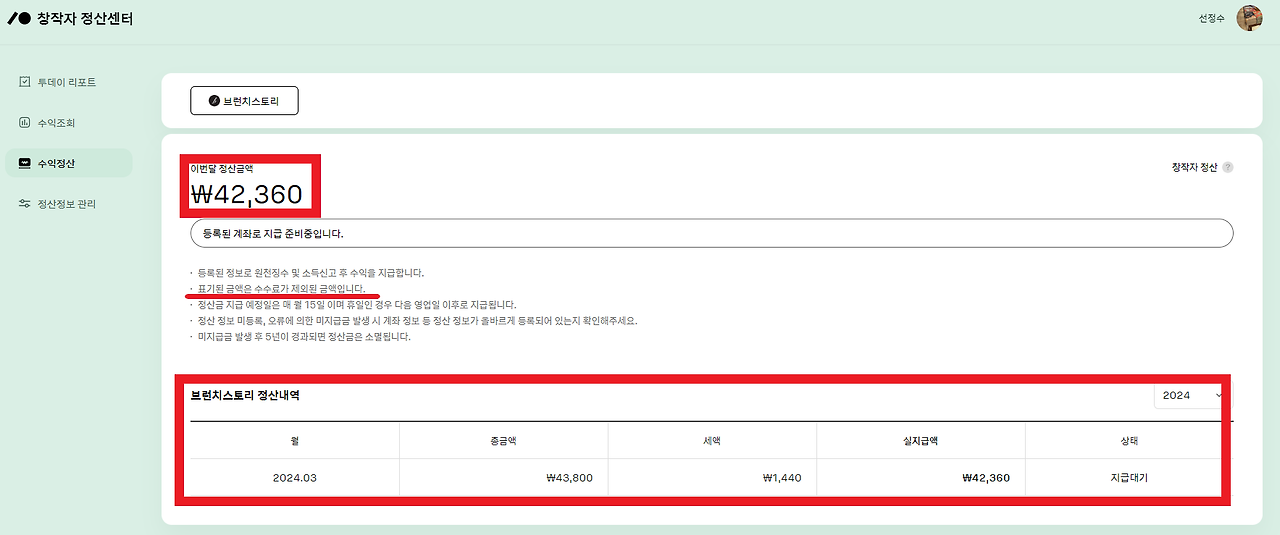Click the 표기된 금액은 수수료가 제외된 금액입니다 note
This screenshot has width=1280, height=535.
(x=282, y=288)
